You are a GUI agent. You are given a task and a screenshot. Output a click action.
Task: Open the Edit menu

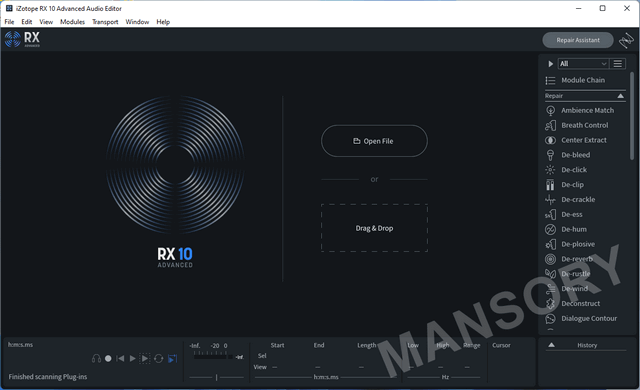[27, 22]
